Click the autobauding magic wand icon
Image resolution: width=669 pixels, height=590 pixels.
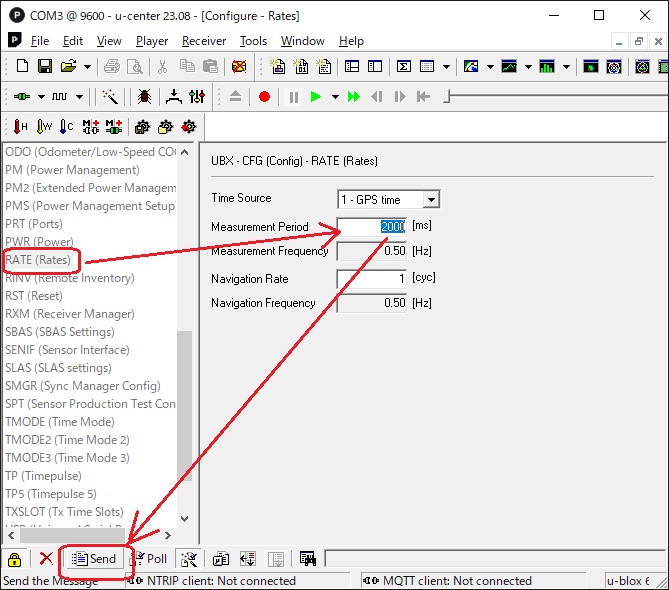pyautogui.click(x=110, y=97)
